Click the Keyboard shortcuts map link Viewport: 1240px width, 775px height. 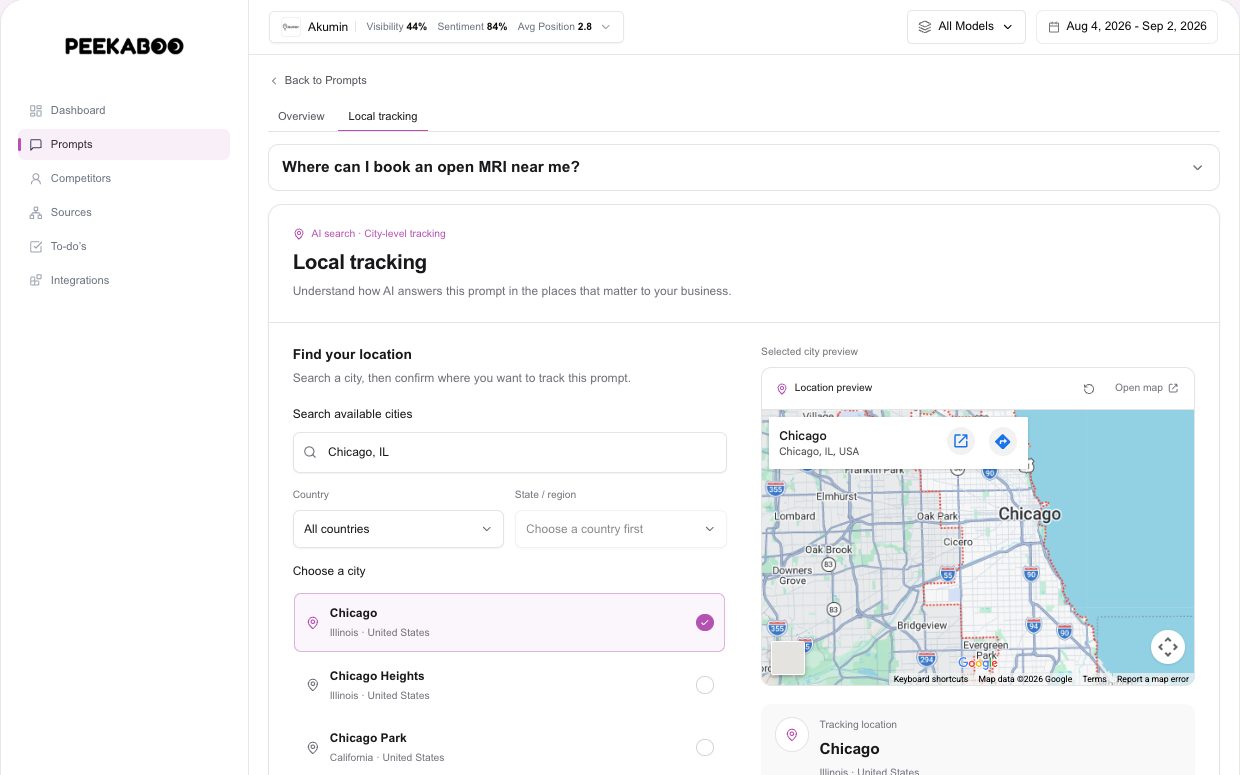930,679
